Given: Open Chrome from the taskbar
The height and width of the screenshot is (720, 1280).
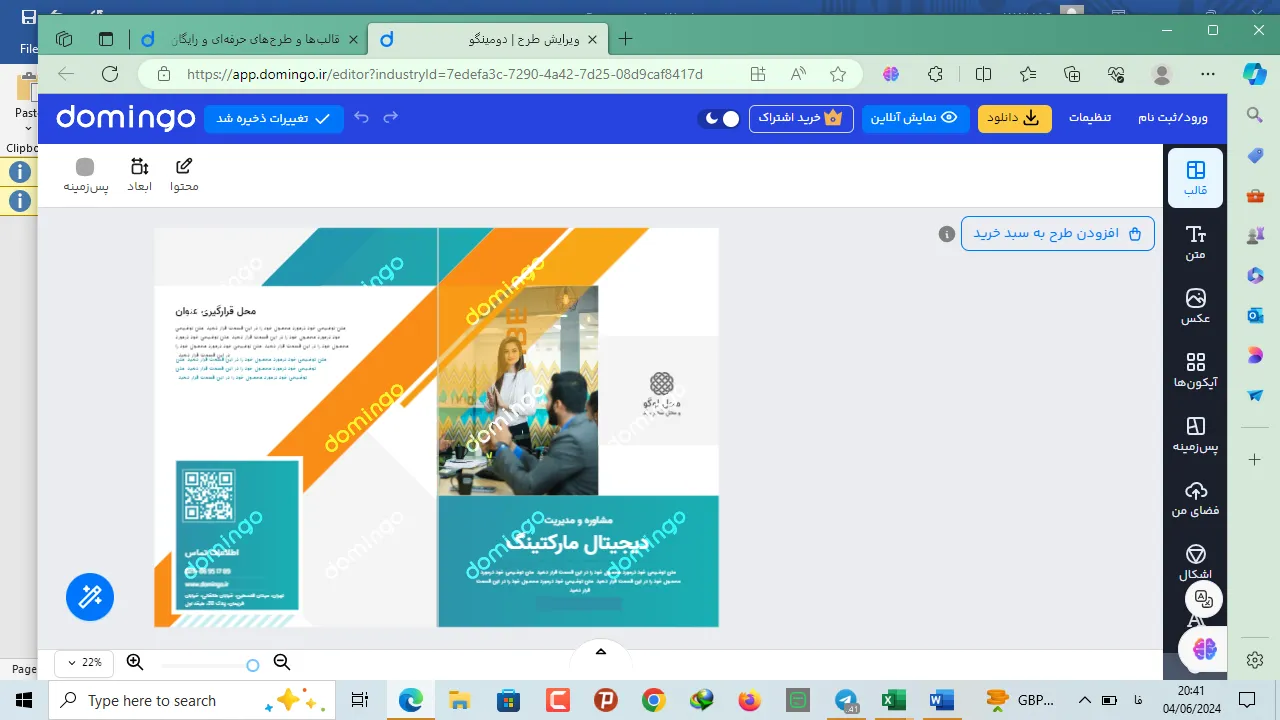Looking at the screenshot, I should pos(654,700).
